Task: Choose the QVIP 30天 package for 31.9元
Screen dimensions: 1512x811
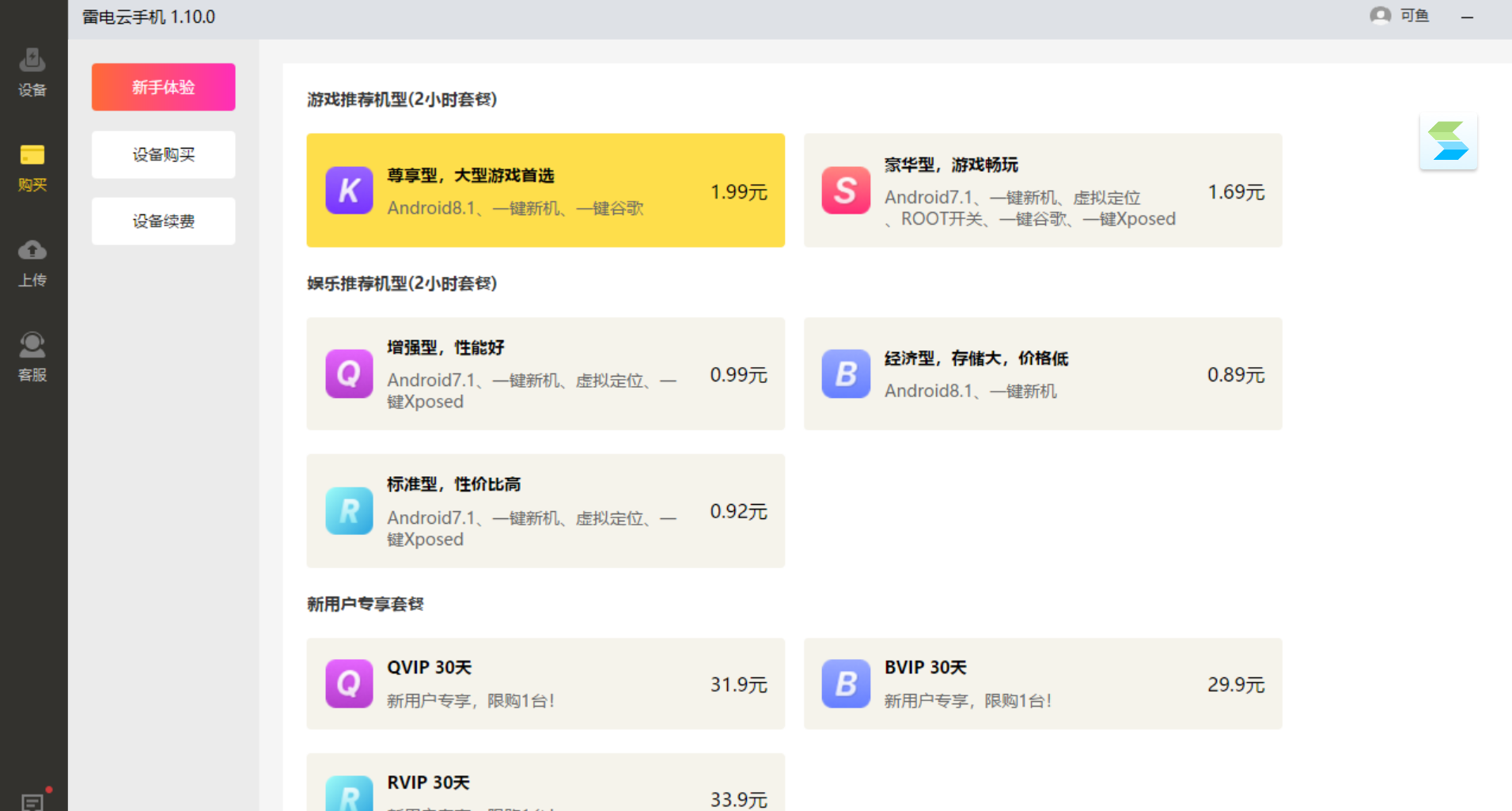Action: coord(545,684)
